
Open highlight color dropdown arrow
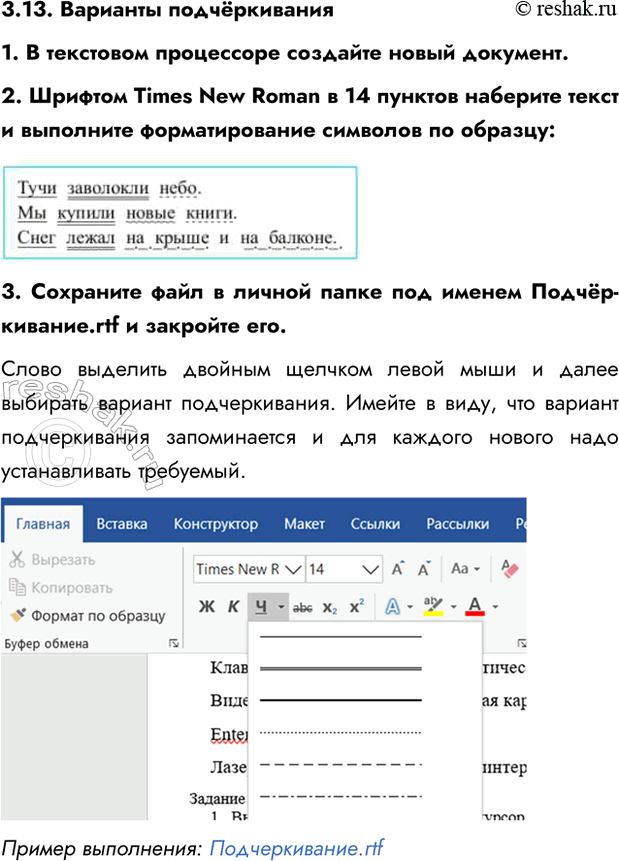tap(454, 607)
